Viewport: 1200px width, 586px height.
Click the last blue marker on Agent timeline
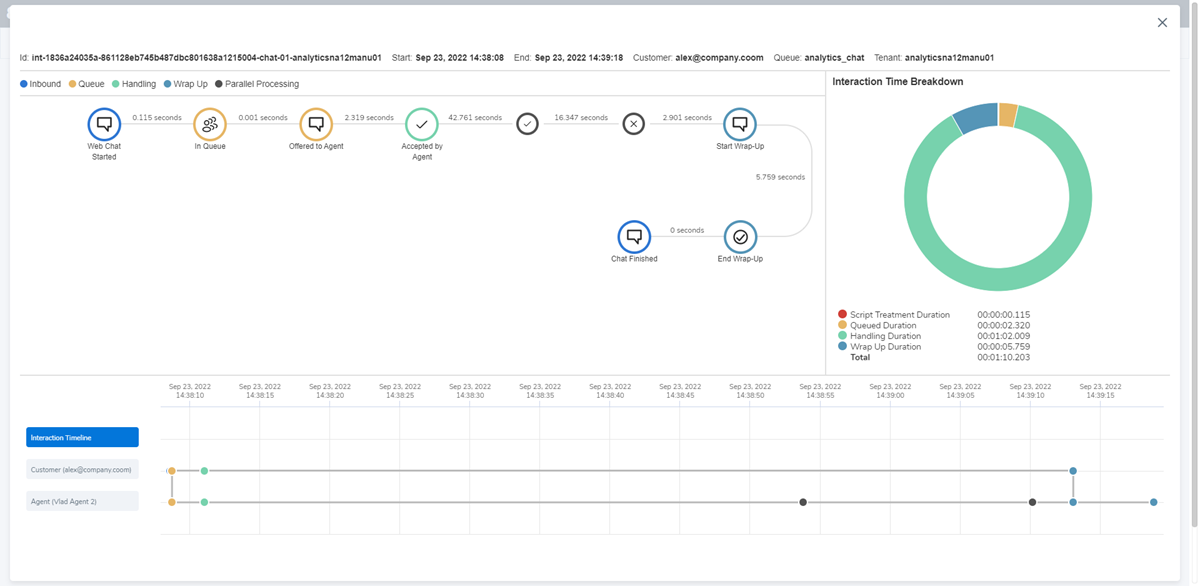[x=1153, y=502]
